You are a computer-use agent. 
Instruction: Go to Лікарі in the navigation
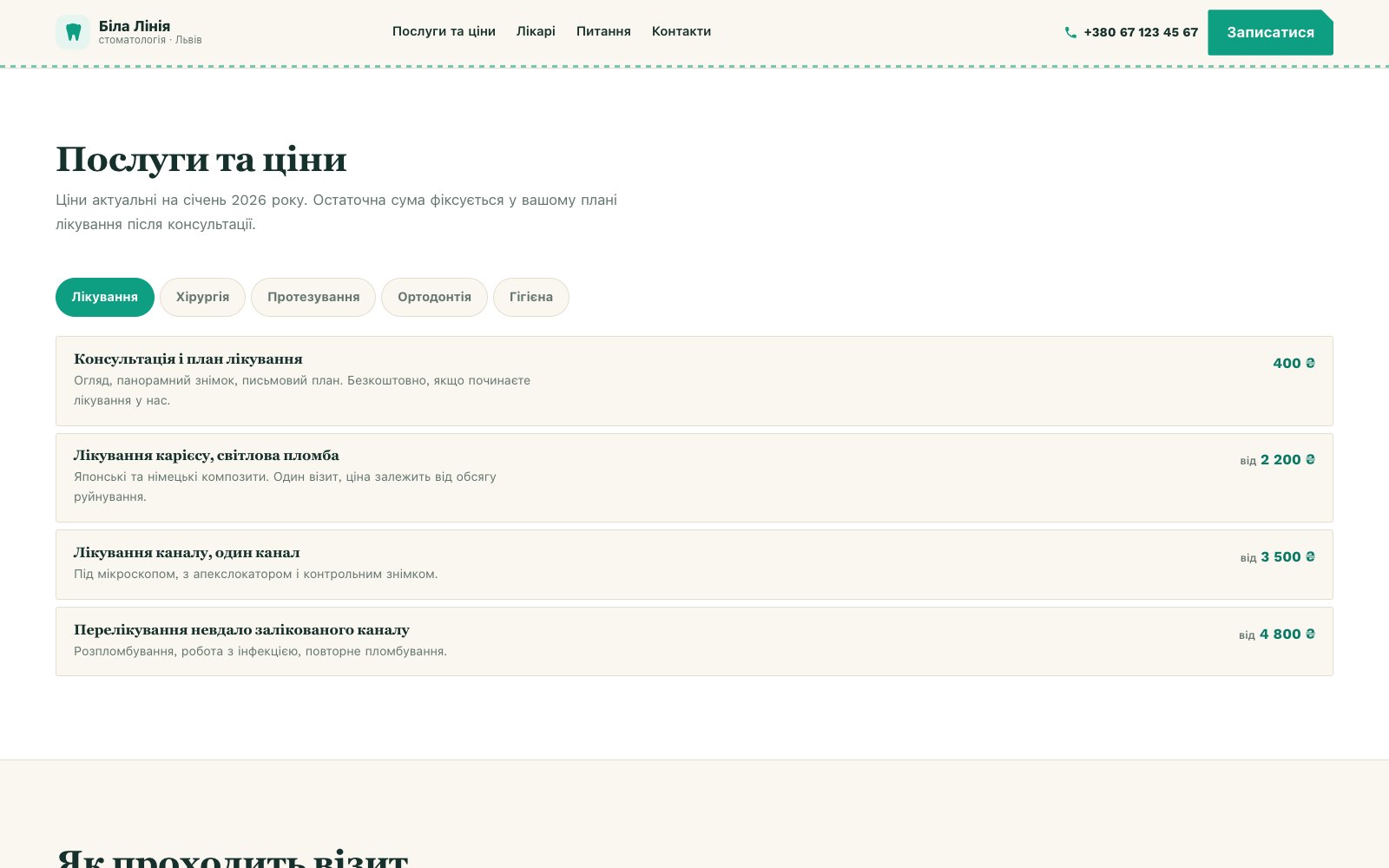(536, 31)
